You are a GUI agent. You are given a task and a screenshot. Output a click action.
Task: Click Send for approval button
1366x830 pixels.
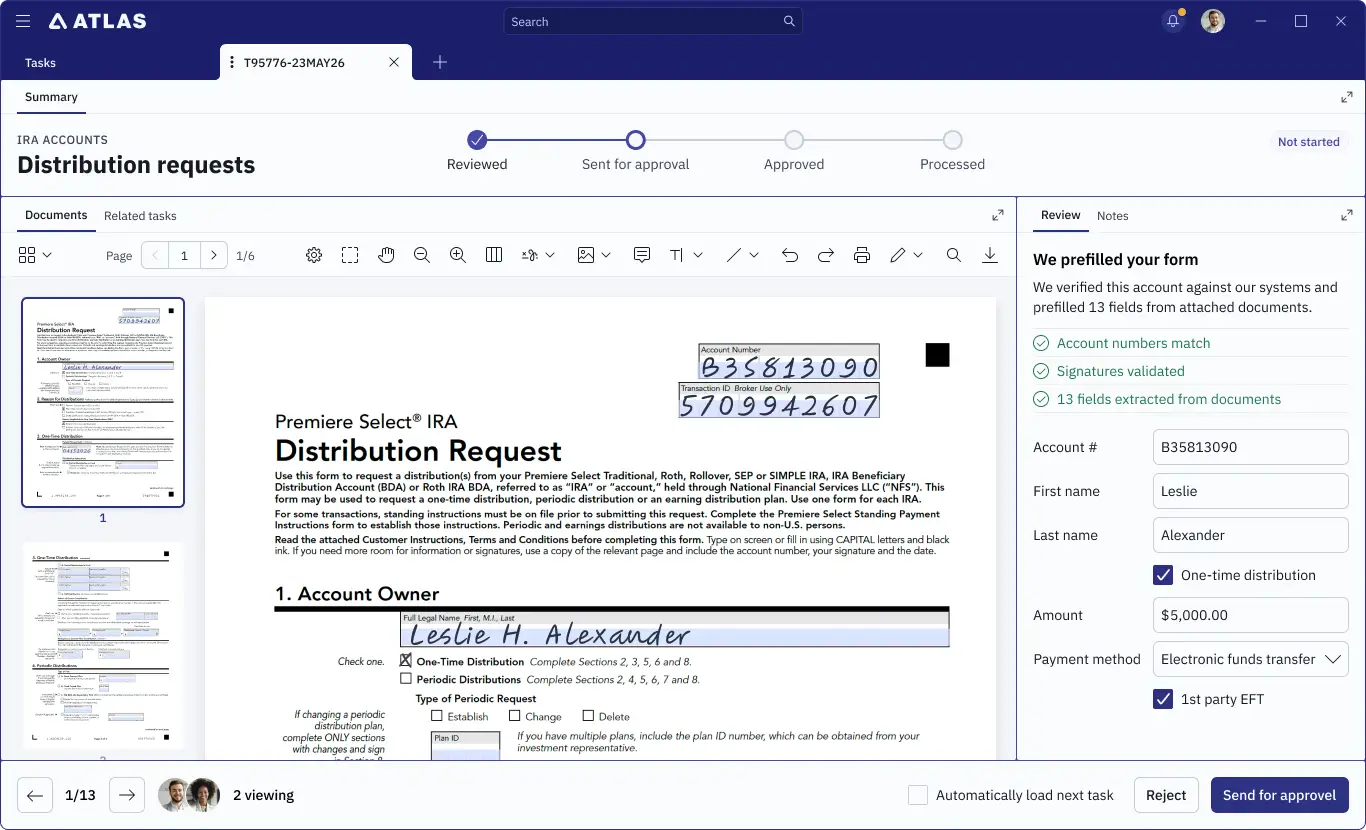(x=1280, y=795)
